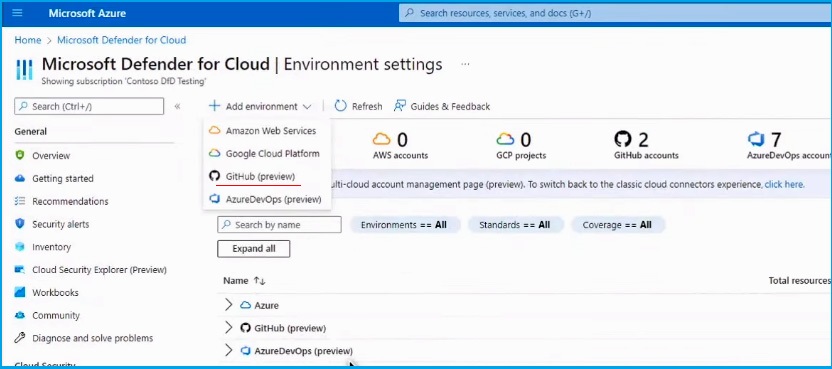Click the Refresh icon in toolbar
This screenshot has height=369, width=832.
pos(341,106)
